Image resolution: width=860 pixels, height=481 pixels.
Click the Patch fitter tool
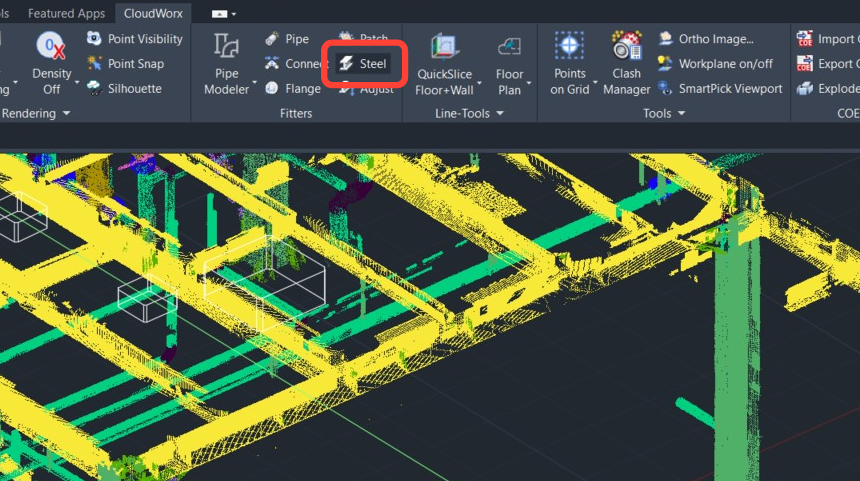click(363, 38)
